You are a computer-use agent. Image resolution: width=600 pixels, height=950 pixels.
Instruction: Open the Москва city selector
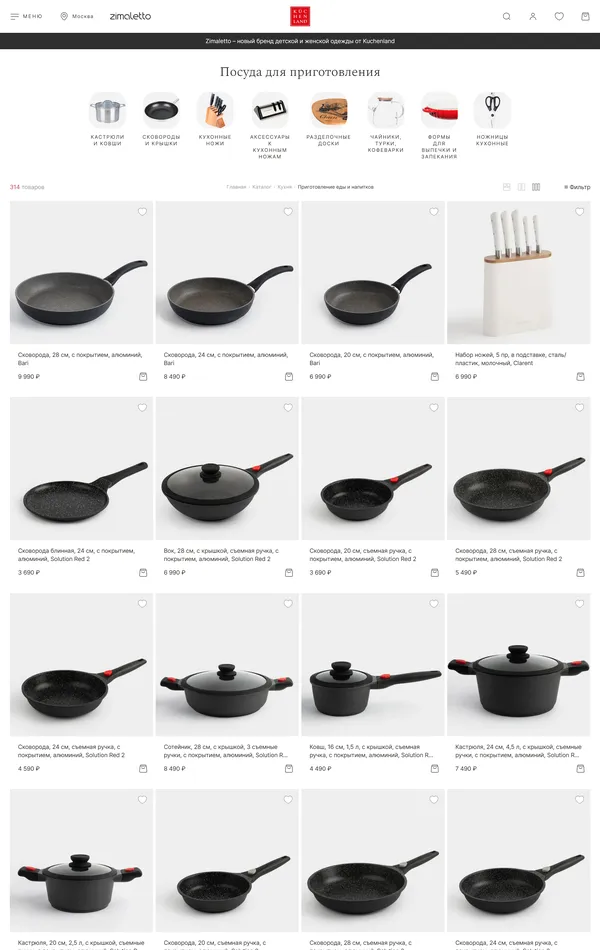[x=77, y=16]
